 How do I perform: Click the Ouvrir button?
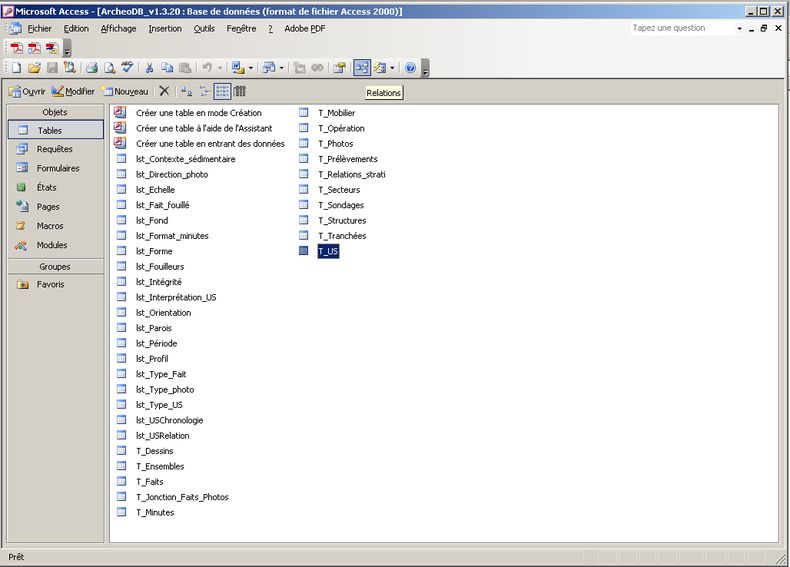click(27, 91)
